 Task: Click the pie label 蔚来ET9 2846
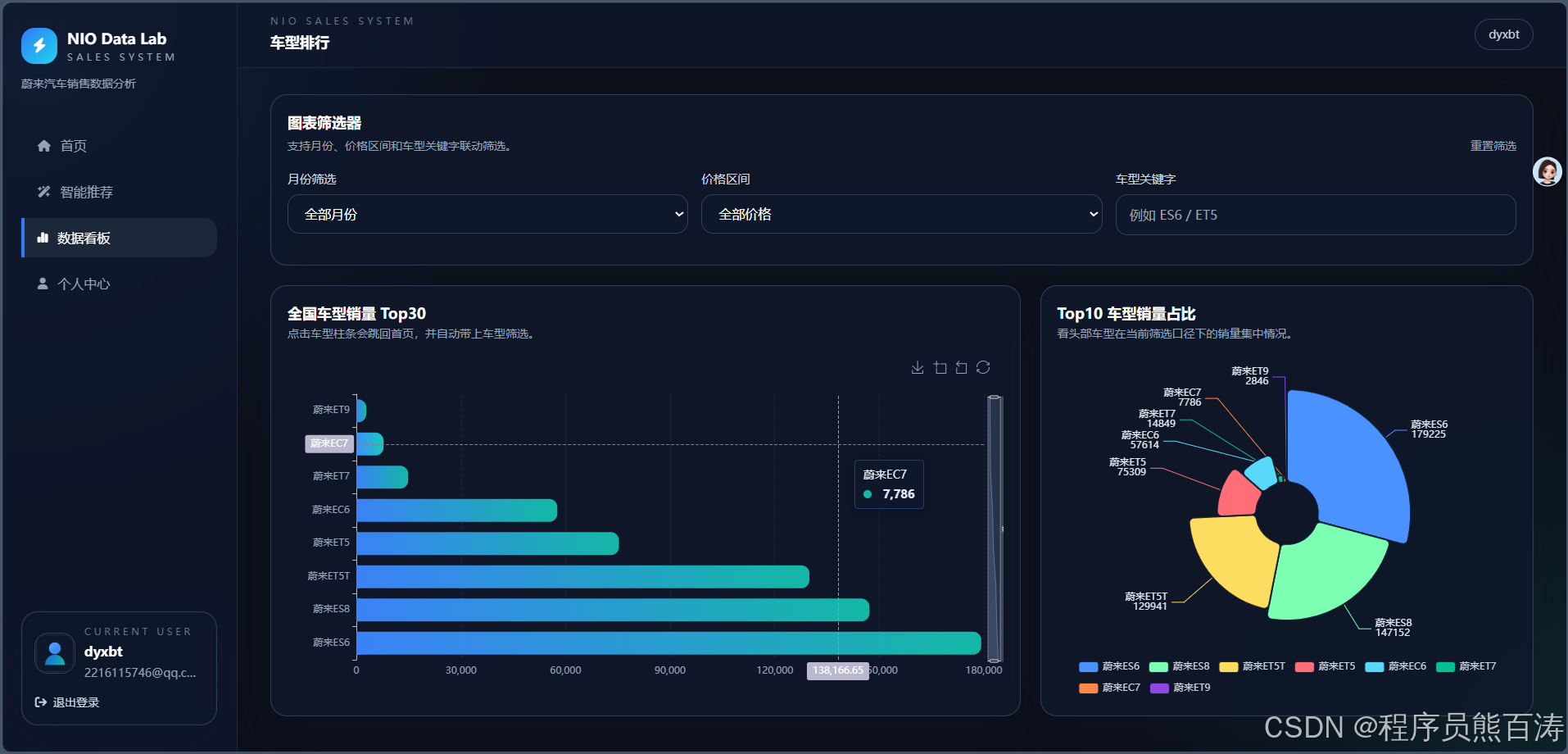pyautogui.click(x=1250, y=376)
